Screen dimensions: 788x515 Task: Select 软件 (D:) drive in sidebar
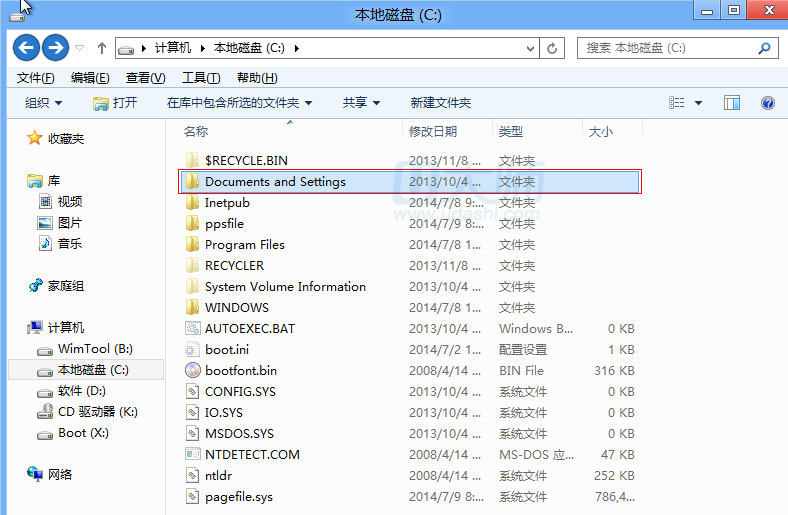[81, 391]
